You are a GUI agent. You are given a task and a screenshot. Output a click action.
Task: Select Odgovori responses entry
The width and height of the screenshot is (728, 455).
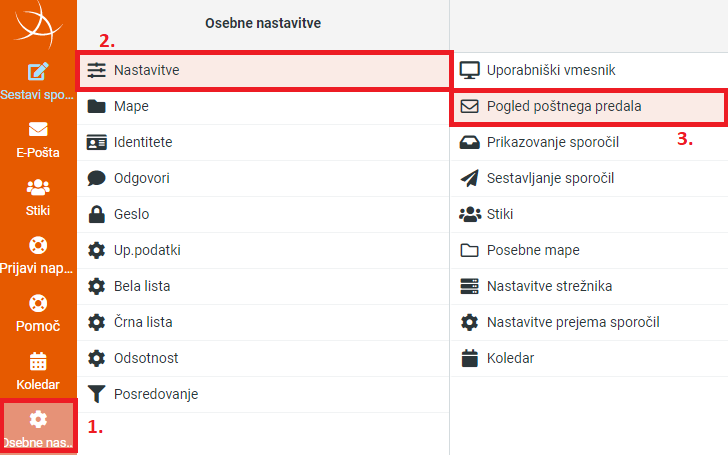263,178
